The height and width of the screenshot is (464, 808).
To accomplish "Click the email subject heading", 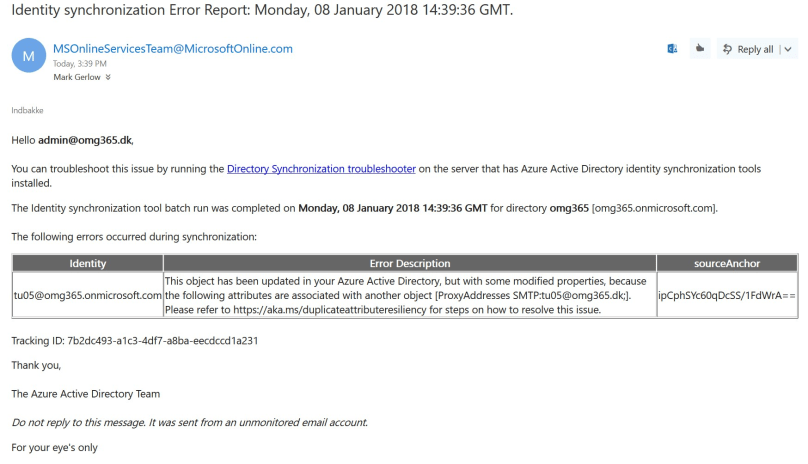I will click(x=261, y=11).
